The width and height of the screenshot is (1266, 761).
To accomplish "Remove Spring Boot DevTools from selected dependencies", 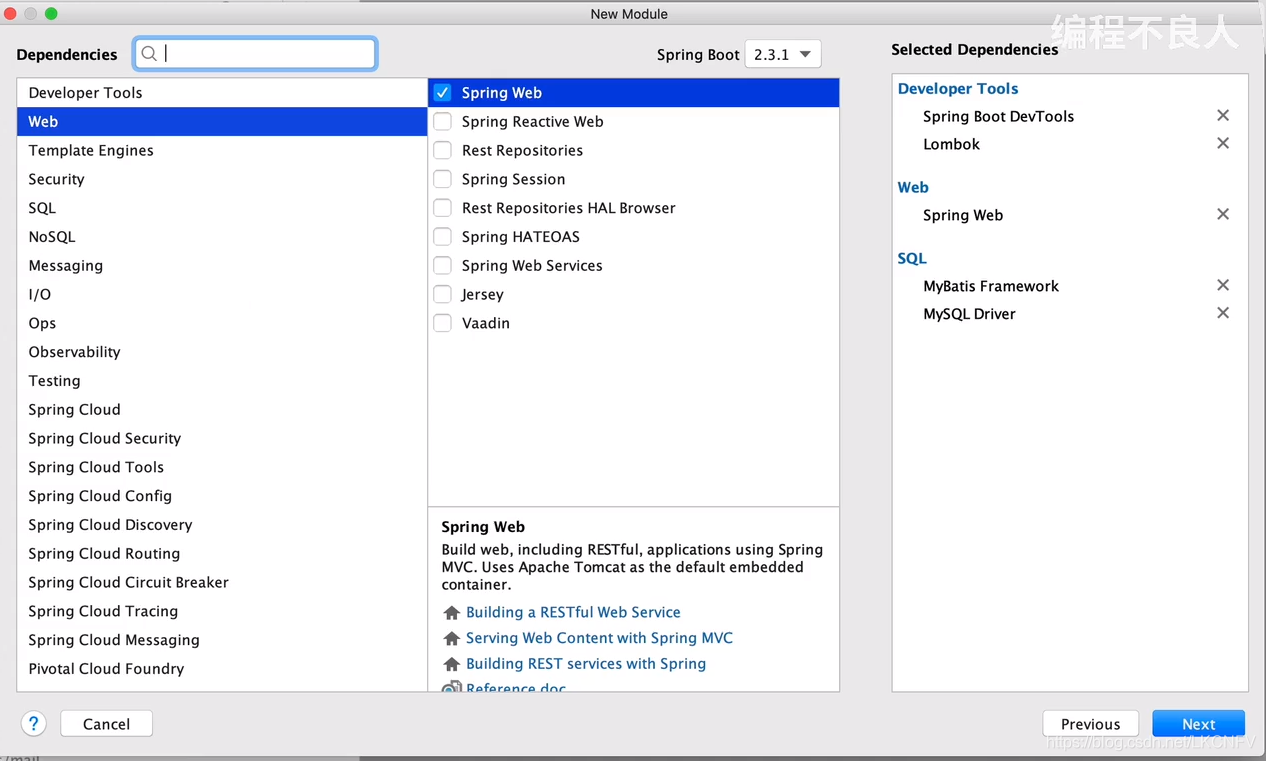I will [x=1222, y=116].
